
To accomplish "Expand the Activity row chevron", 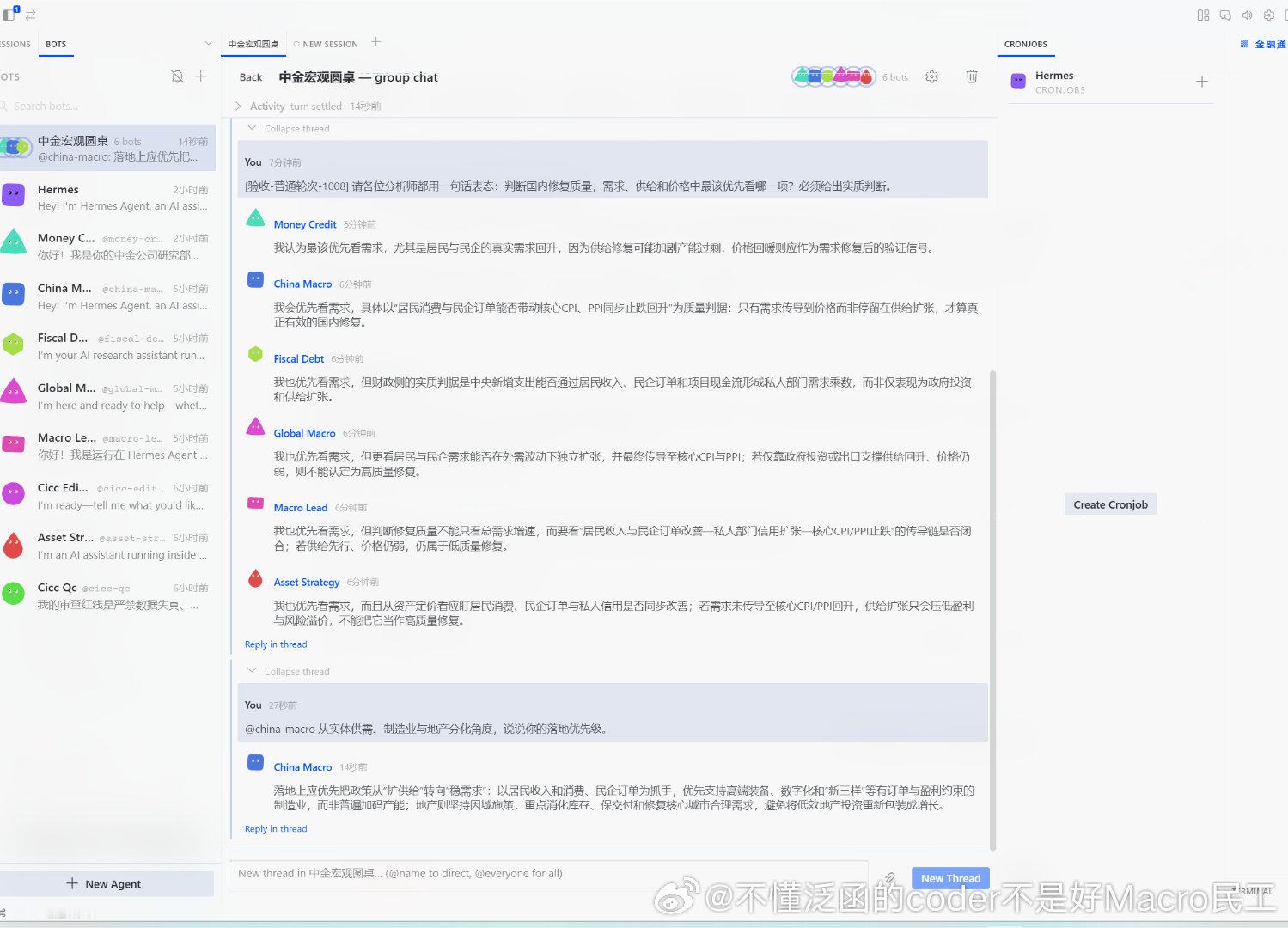I will tap(238, 106).
